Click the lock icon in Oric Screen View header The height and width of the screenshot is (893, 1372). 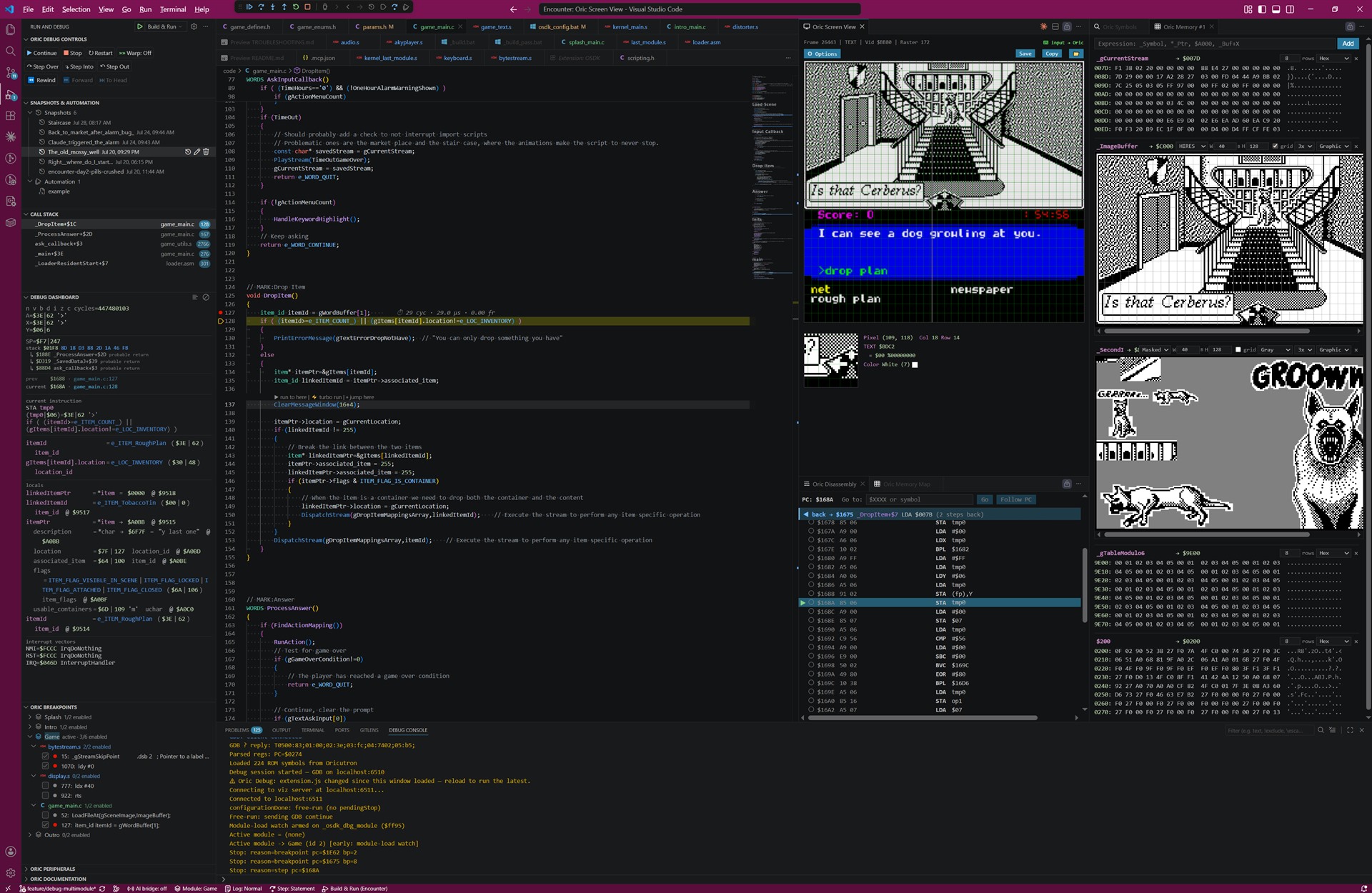[x=1067, y=26]
